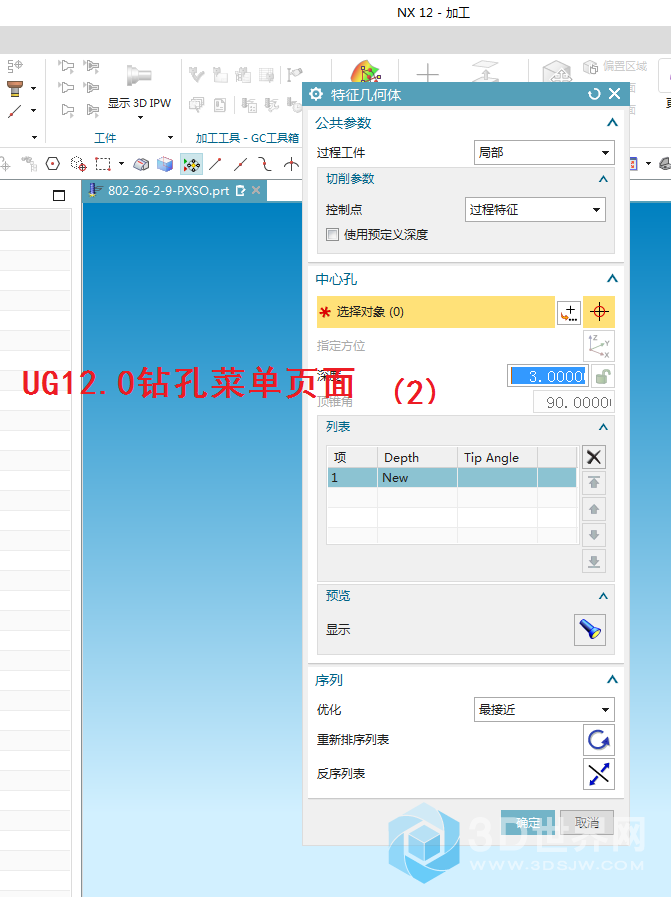The image size is (671, 897).
Task: Click the move-up arrow icon beside the list
Action: pyautogui.click(x=594, y=509)
